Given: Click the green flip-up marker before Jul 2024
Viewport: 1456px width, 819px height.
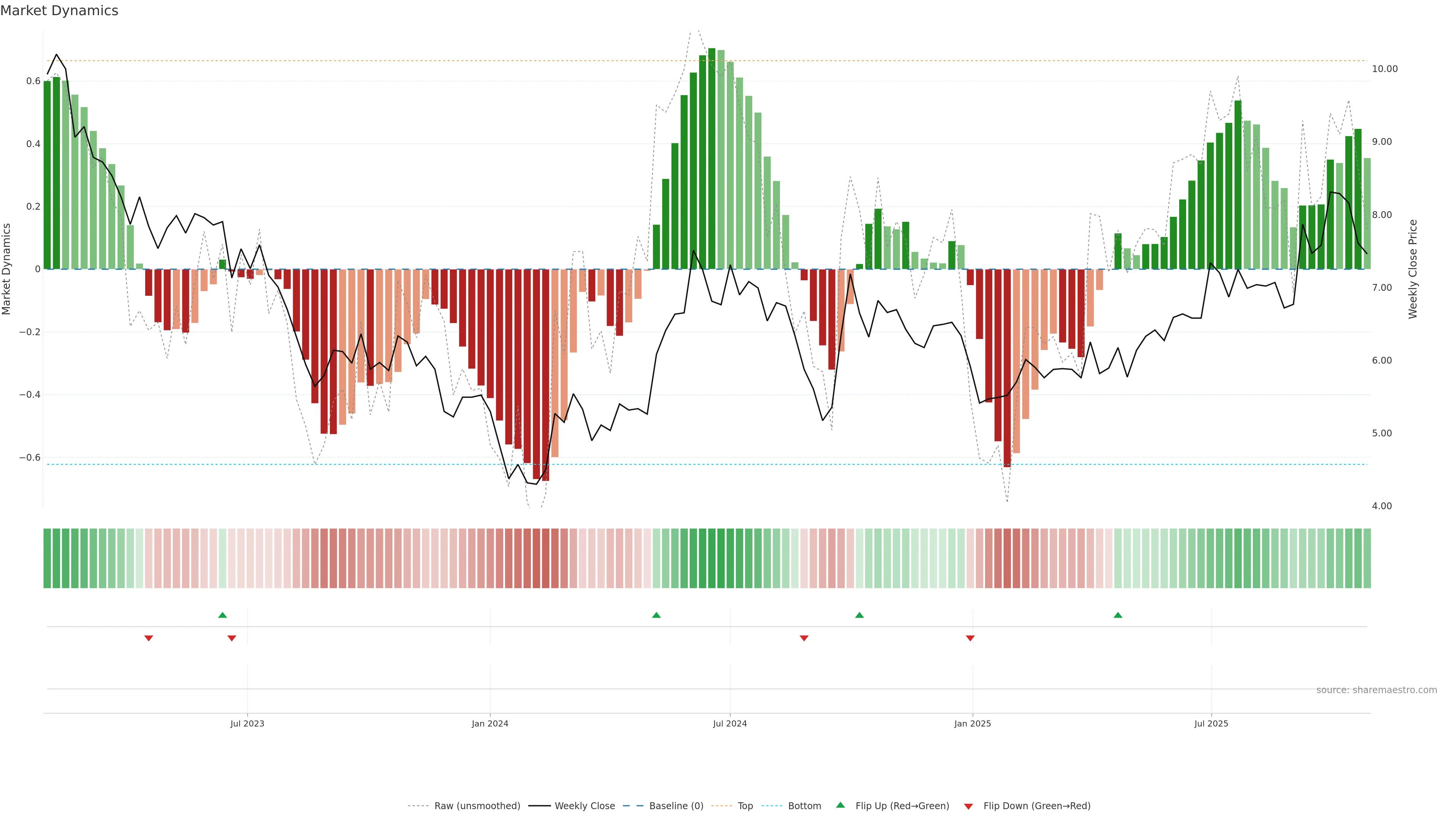Looking at the screenshot, I should [x=656, y=615].
